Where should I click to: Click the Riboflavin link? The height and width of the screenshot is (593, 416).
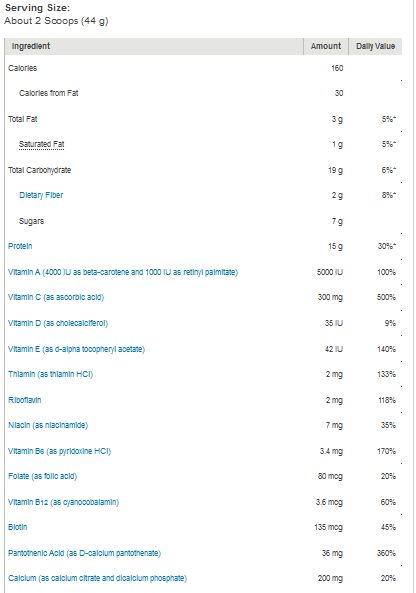pyautogui.click(x=25, y=400)
